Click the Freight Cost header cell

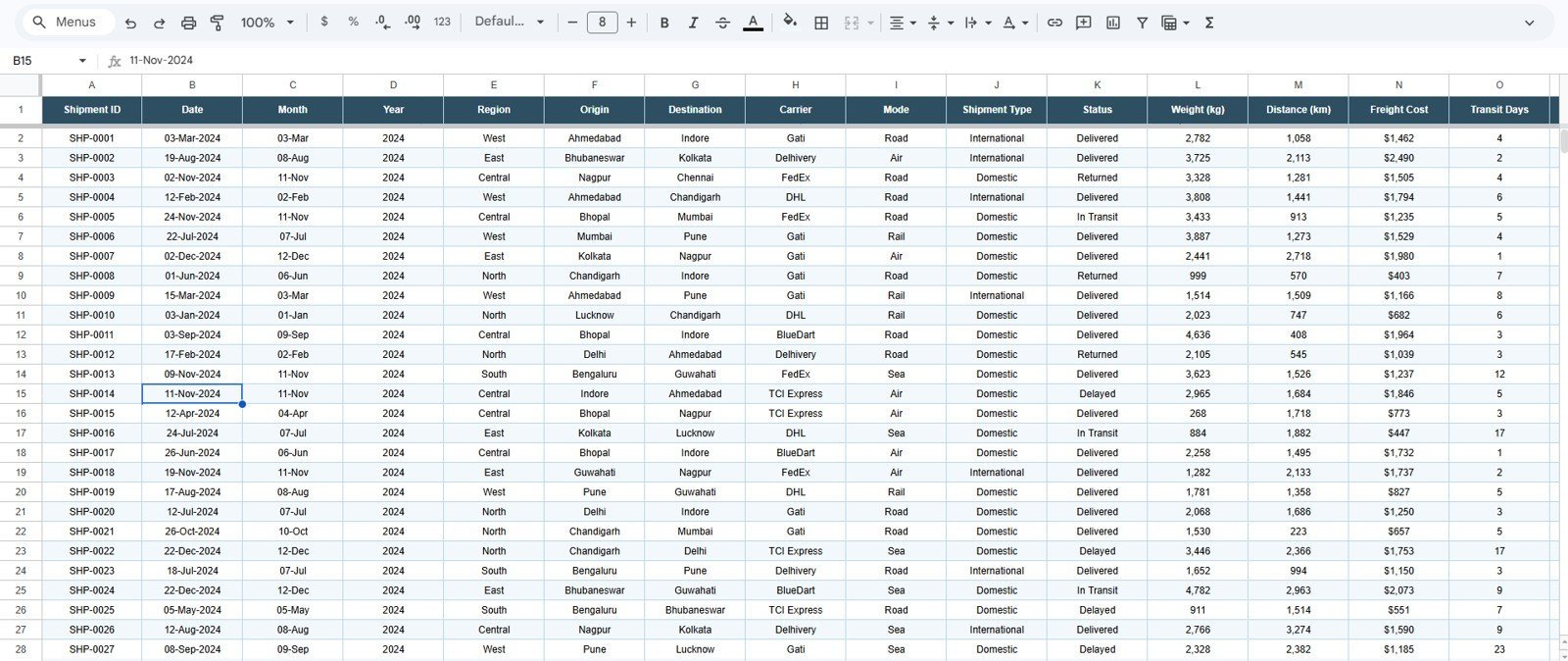(x=1398, y=110)
